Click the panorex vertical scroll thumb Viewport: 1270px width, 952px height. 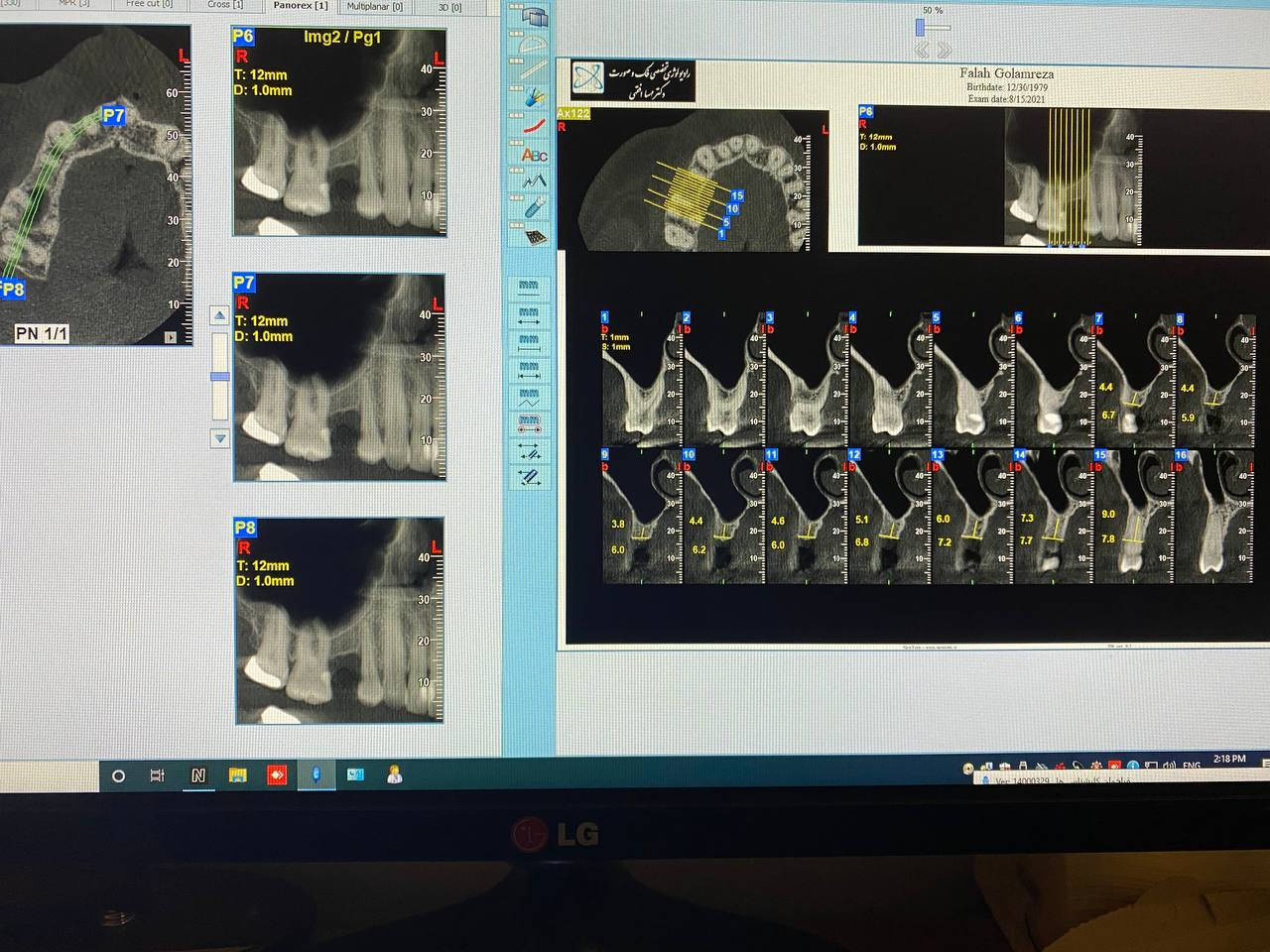220,377
